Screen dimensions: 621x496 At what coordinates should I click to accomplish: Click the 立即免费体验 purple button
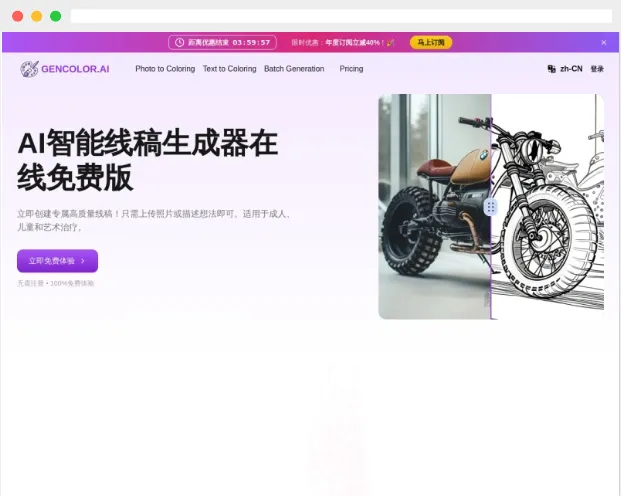[57, 261]
